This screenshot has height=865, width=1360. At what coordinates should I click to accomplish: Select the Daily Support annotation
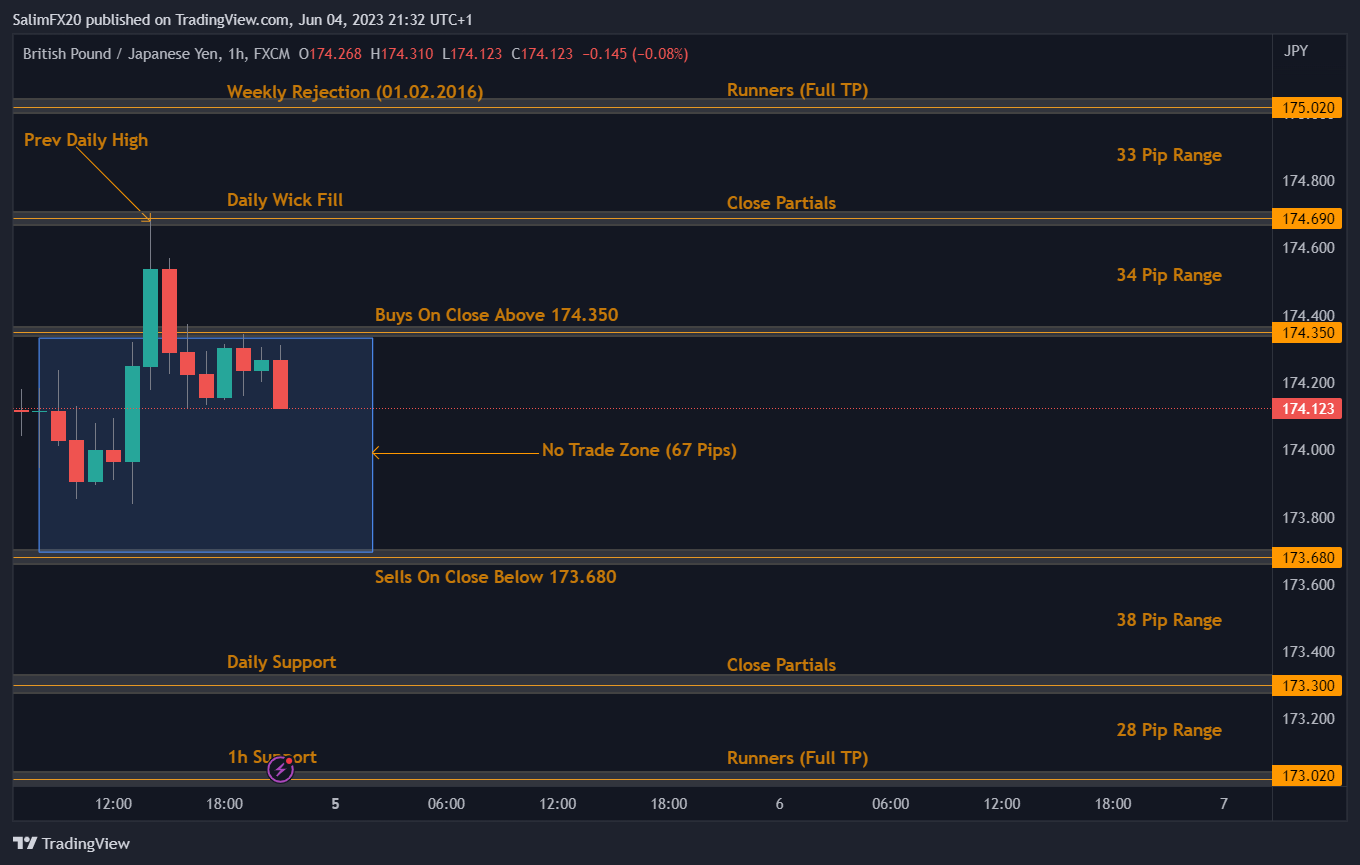click(281, 662)
